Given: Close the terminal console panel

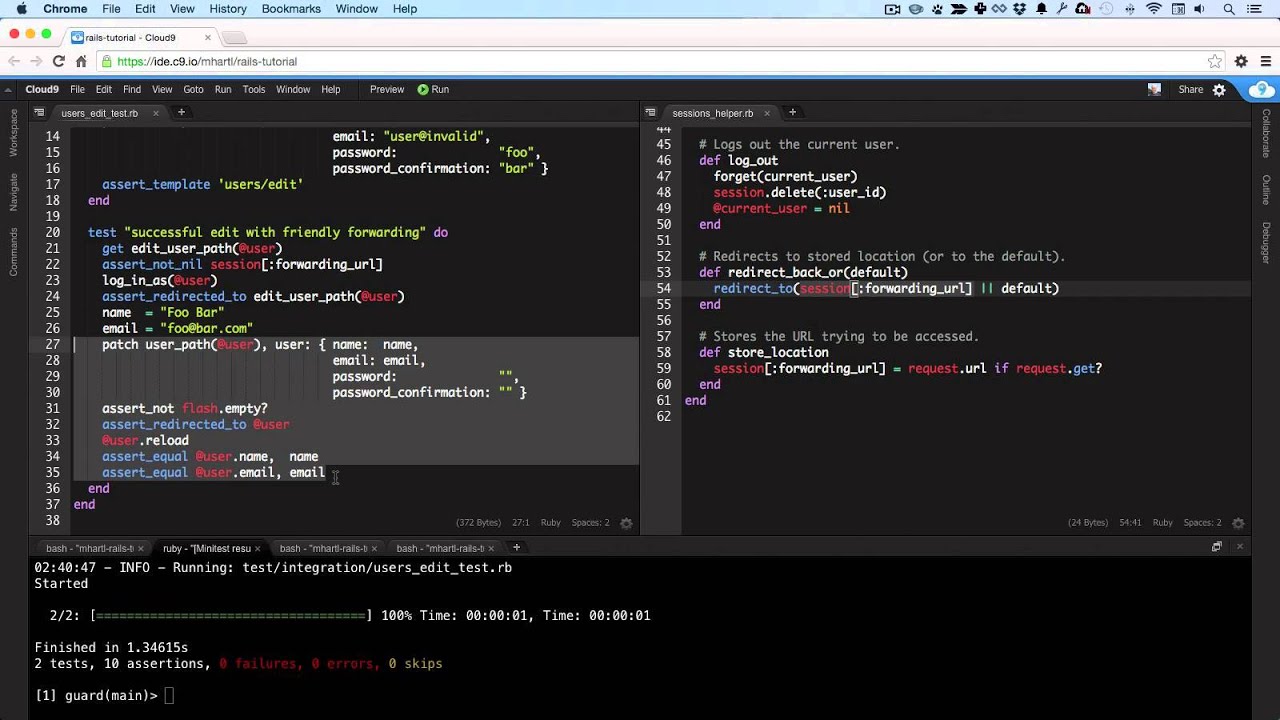Looking at the screenshot, I should pyautogui.click(x=1240, y=547).
